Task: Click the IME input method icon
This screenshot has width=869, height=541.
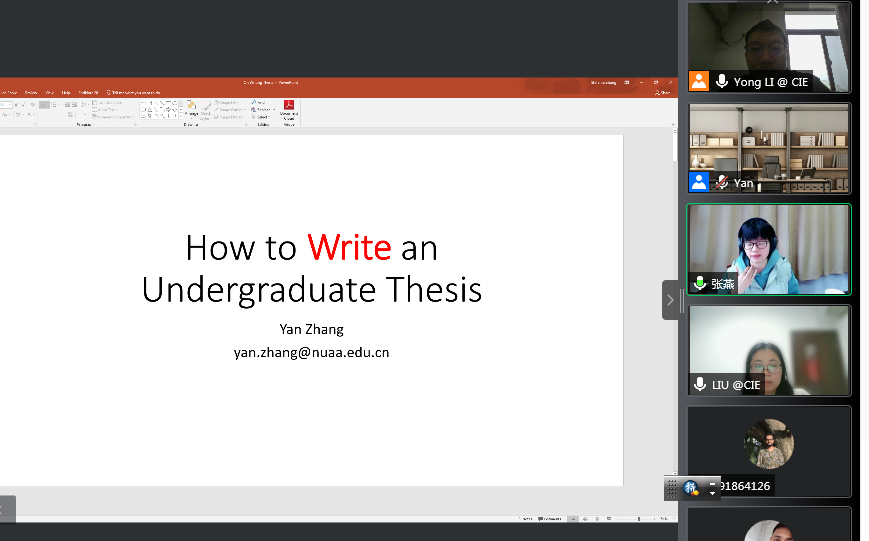Action: [691, 488]
